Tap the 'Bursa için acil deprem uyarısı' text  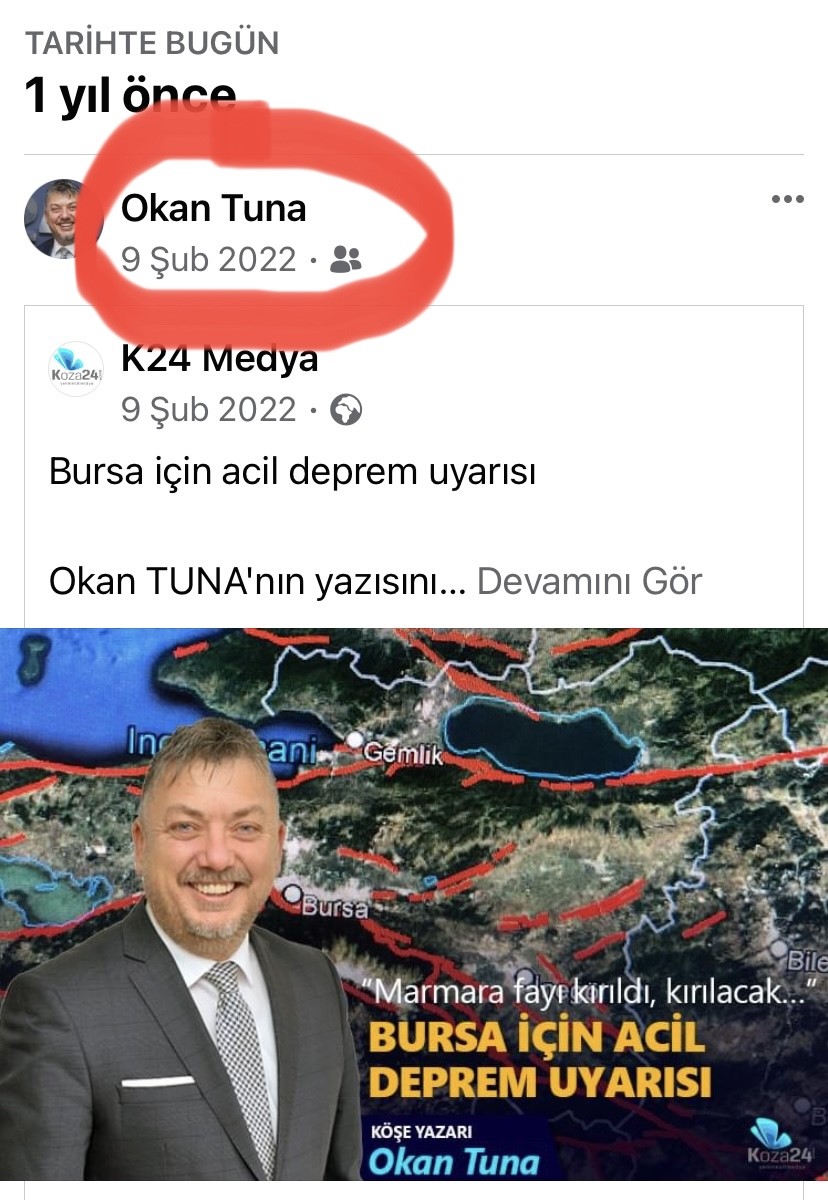point(292,472)
